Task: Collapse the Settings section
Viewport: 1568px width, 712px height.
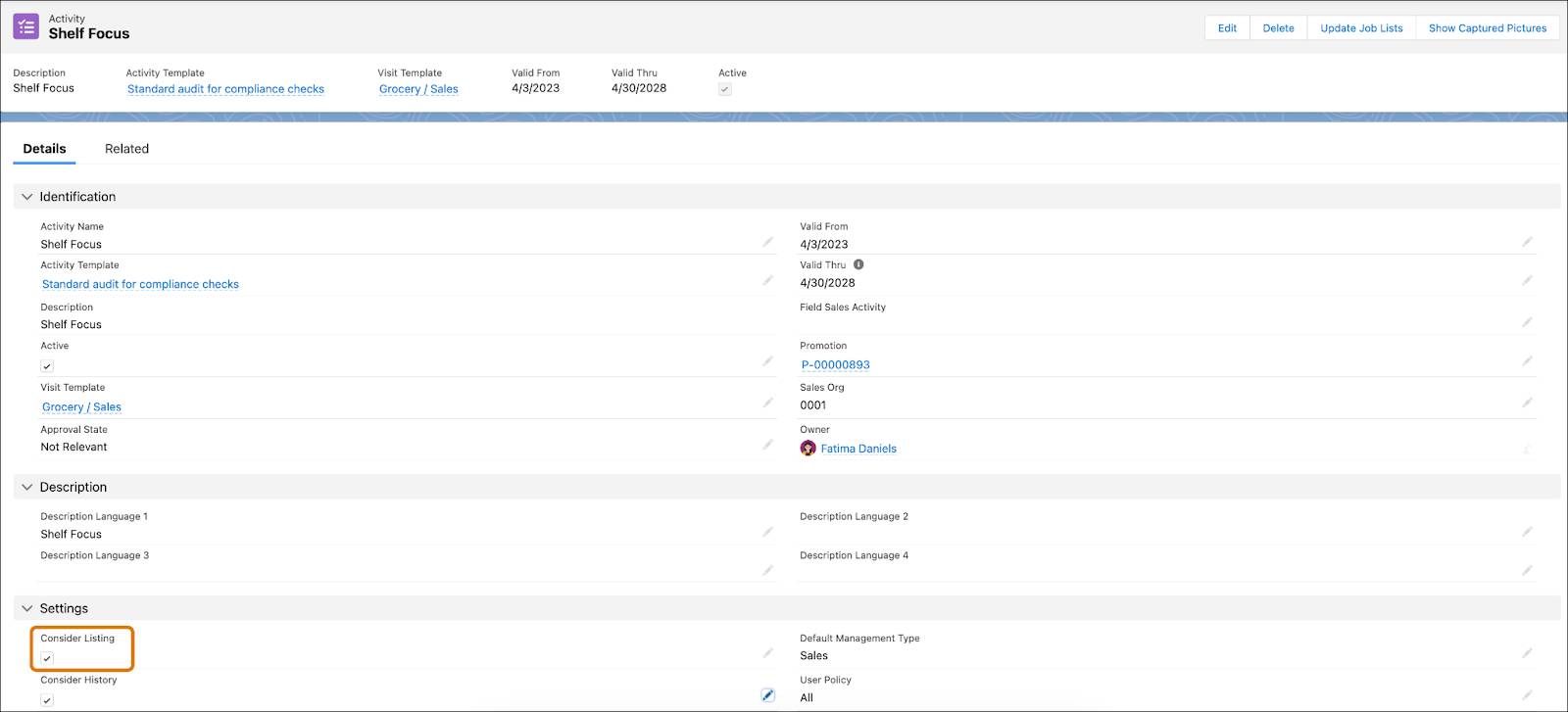Action: click(27, 608)
